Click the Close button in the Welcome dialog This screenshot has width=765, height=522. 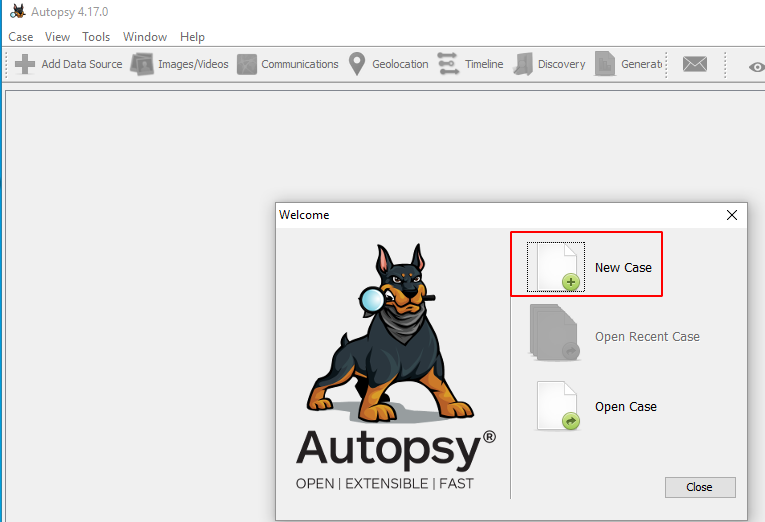click(700, 487)
